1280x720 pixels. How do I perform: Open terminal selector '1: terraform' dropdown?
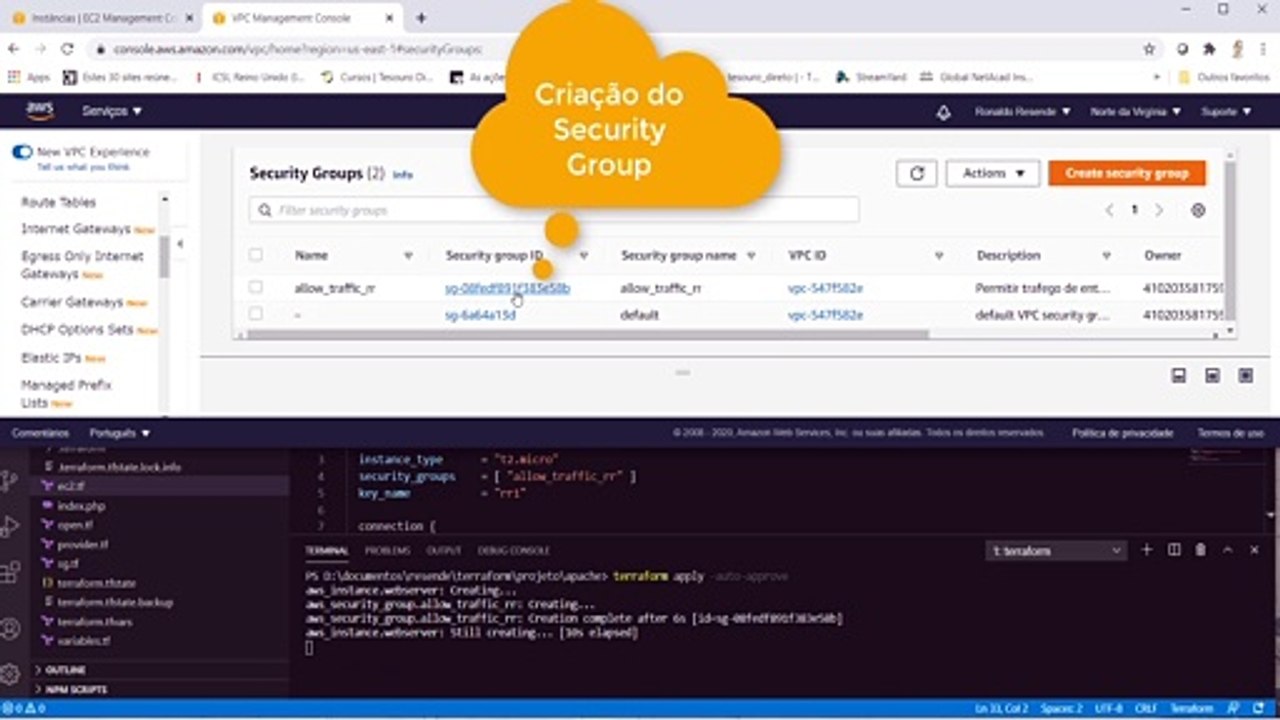(1056, 550)
